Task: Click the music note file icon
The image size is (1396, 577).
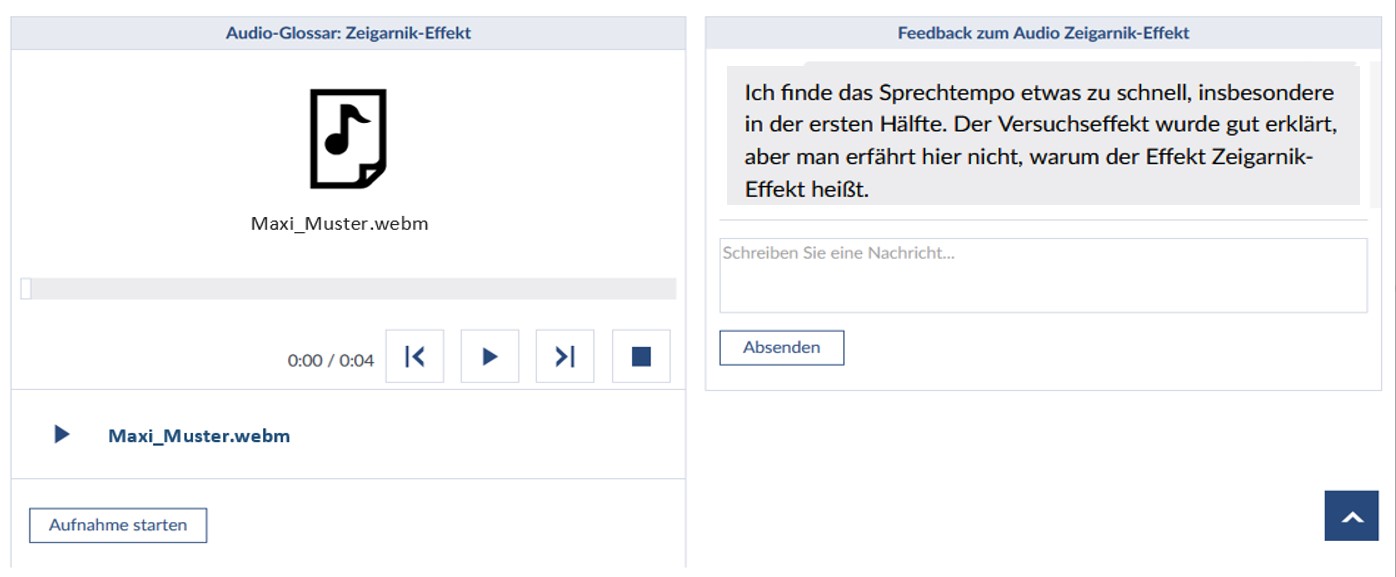Action: point(348,139)
